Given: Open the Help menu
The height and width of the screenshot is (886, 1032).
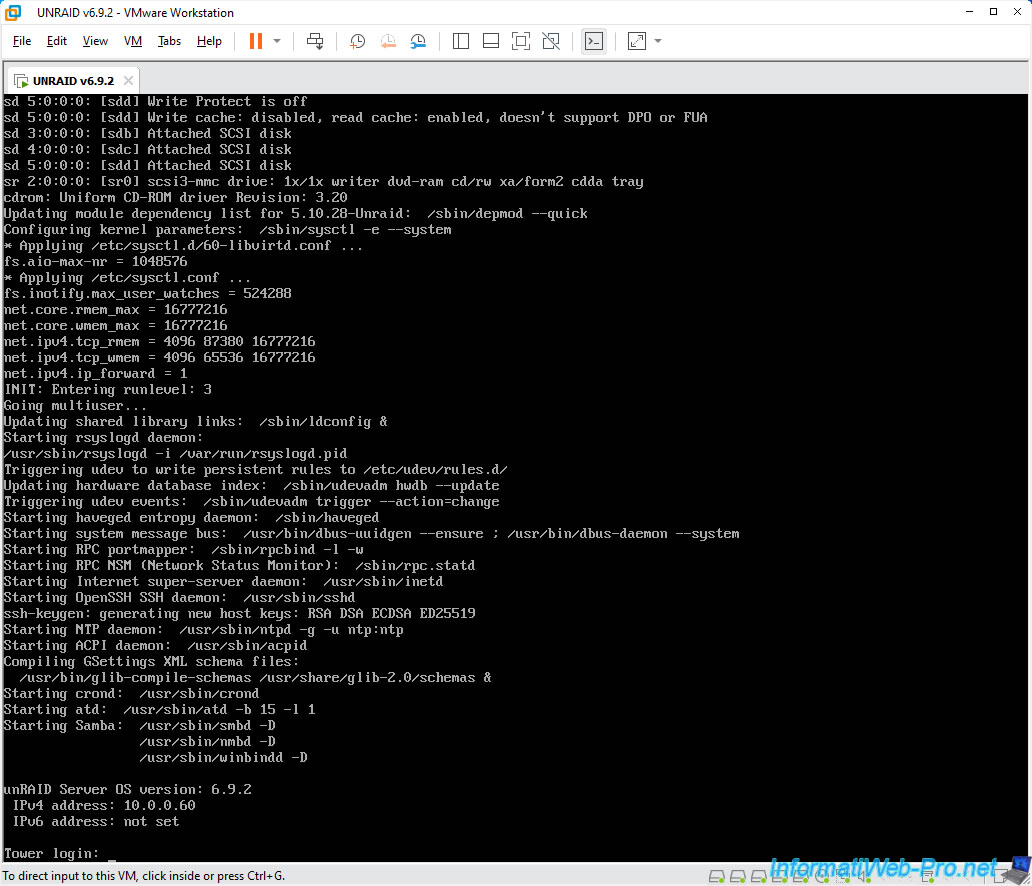Looking at the screenshot, I should [x=209, y=41].
